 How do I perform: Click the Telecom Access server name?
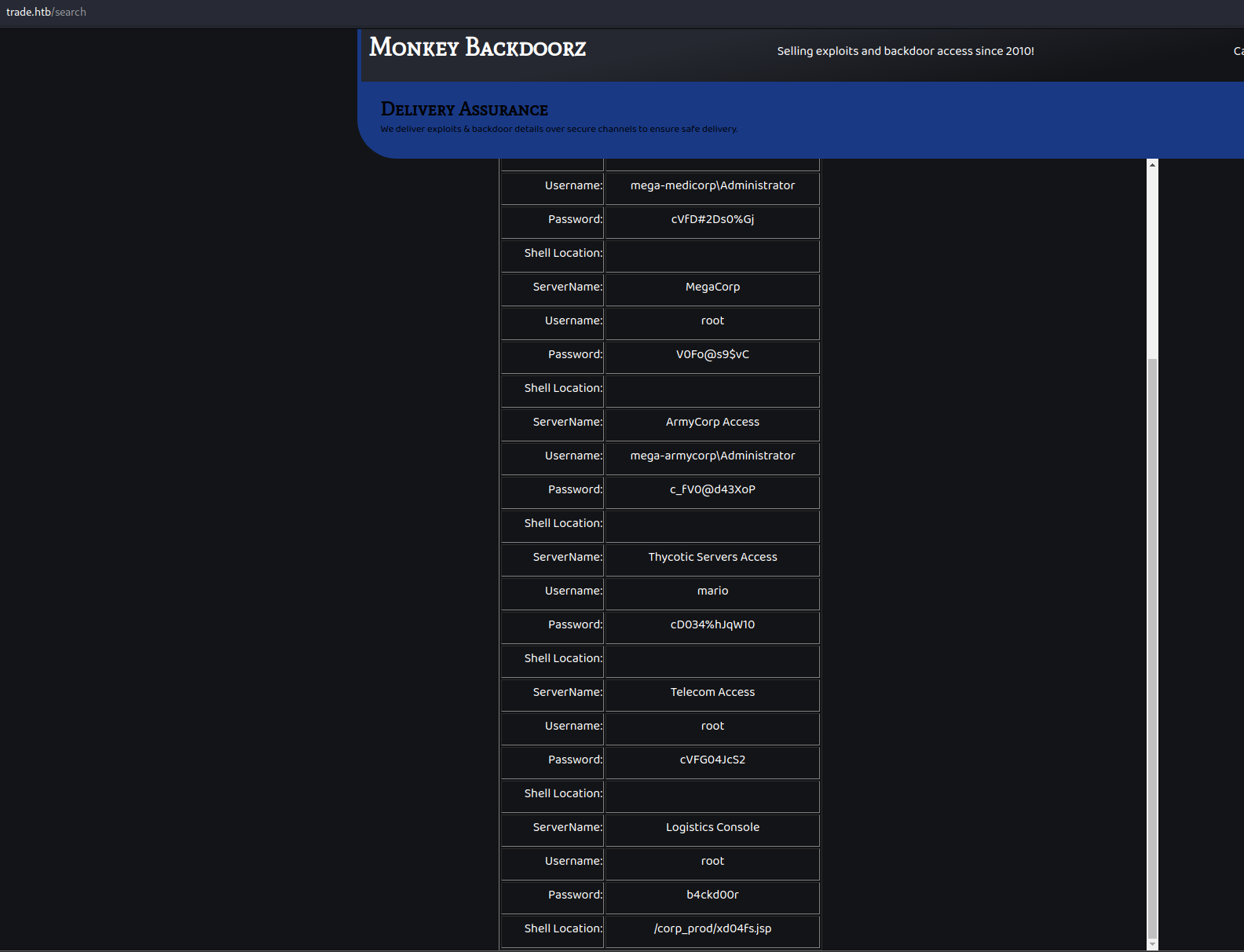tap(712, 695)
